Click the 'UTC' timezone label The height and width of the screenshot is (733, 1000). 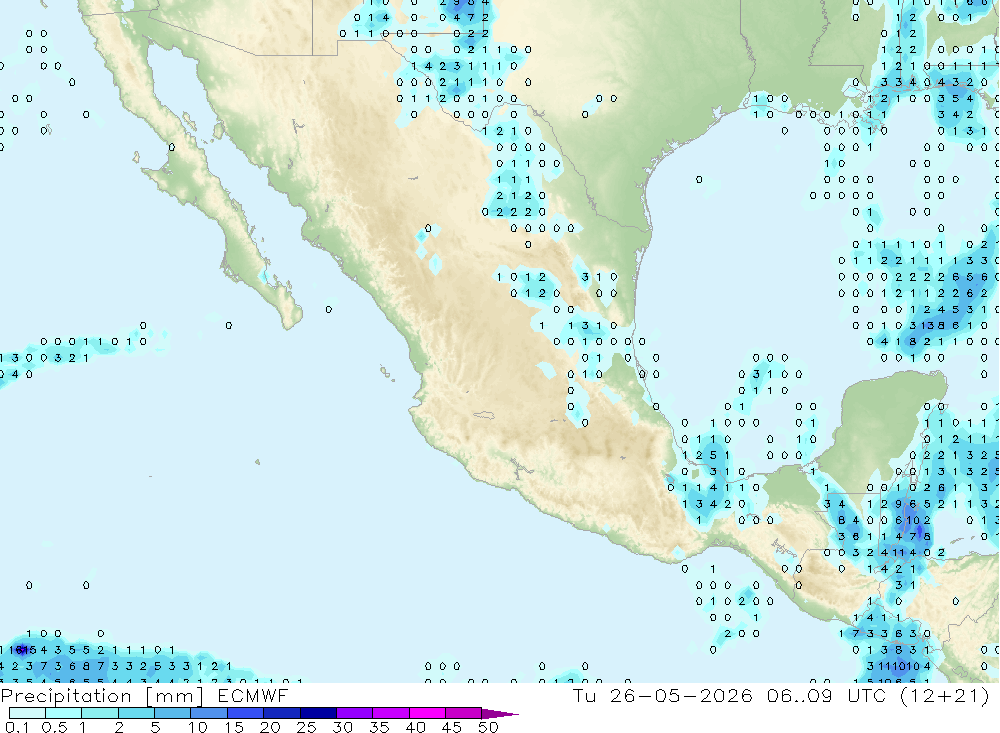point(867,696)
